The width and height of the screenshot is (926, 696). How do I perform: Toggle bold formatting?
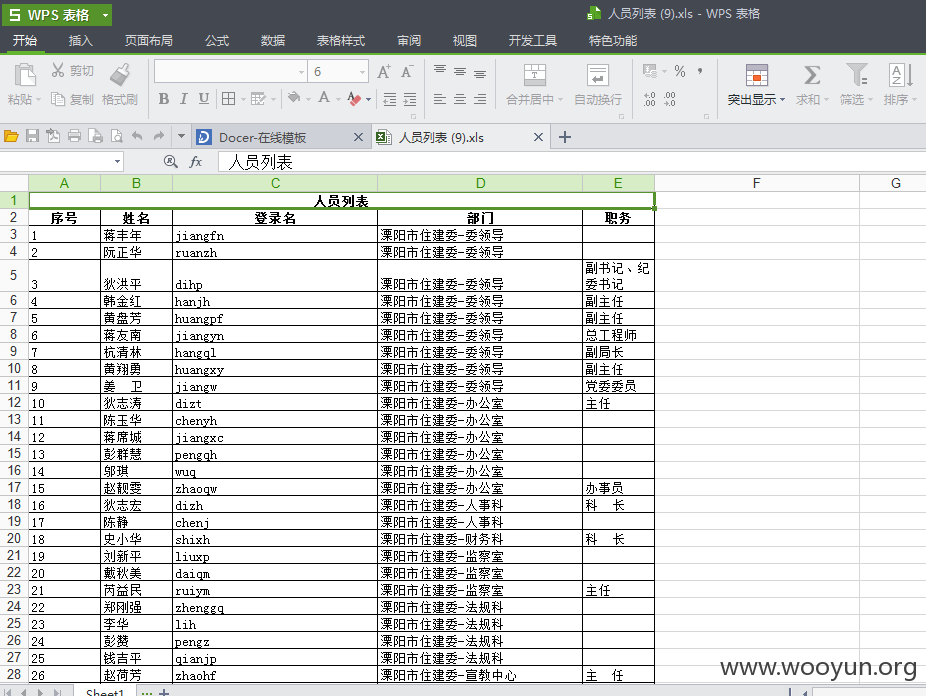[162, 96]
